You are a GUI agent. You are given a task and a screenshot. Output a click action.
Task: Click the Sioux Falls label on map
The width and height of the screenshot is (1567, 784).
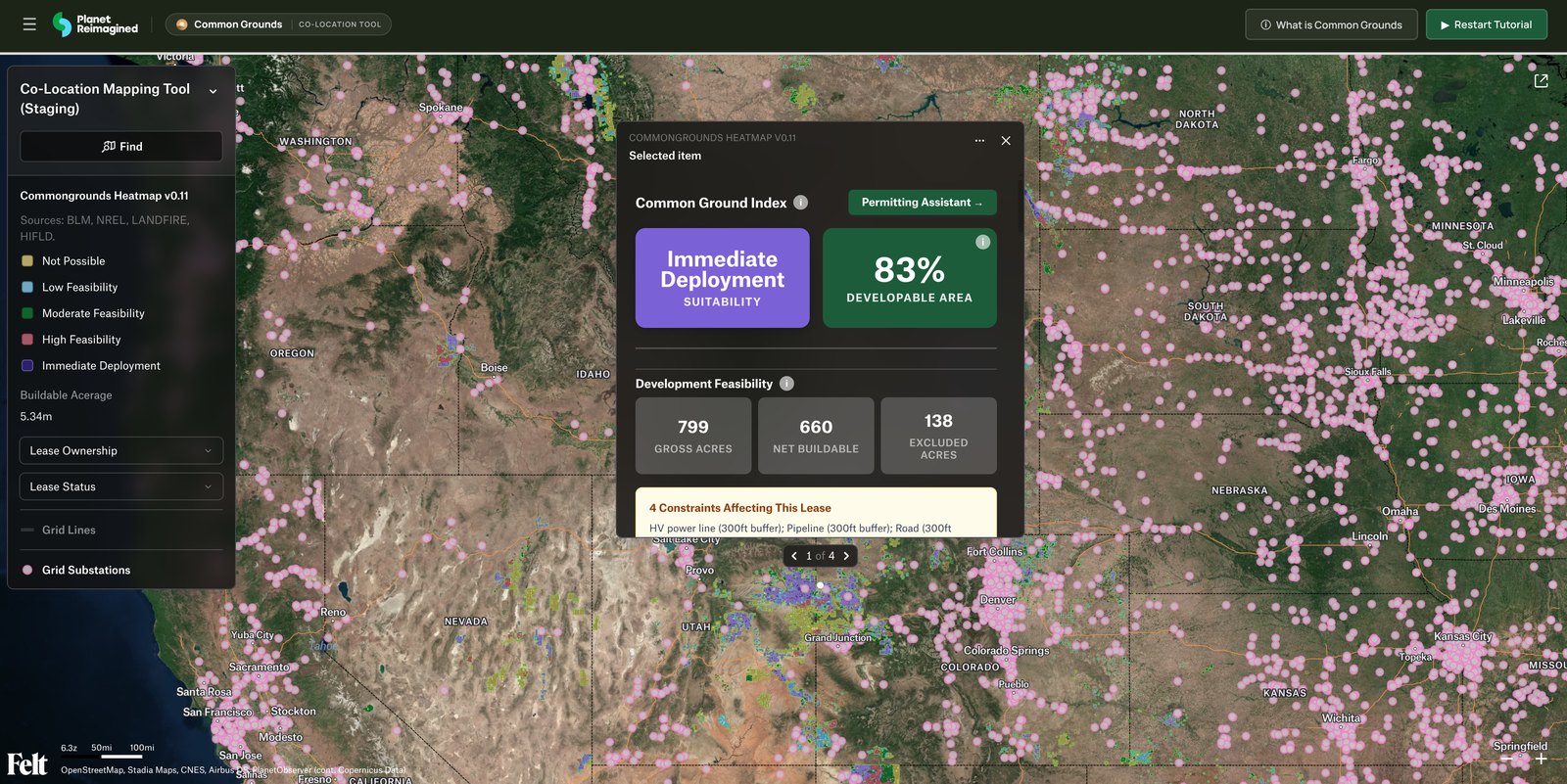(x=1367, y=372)
